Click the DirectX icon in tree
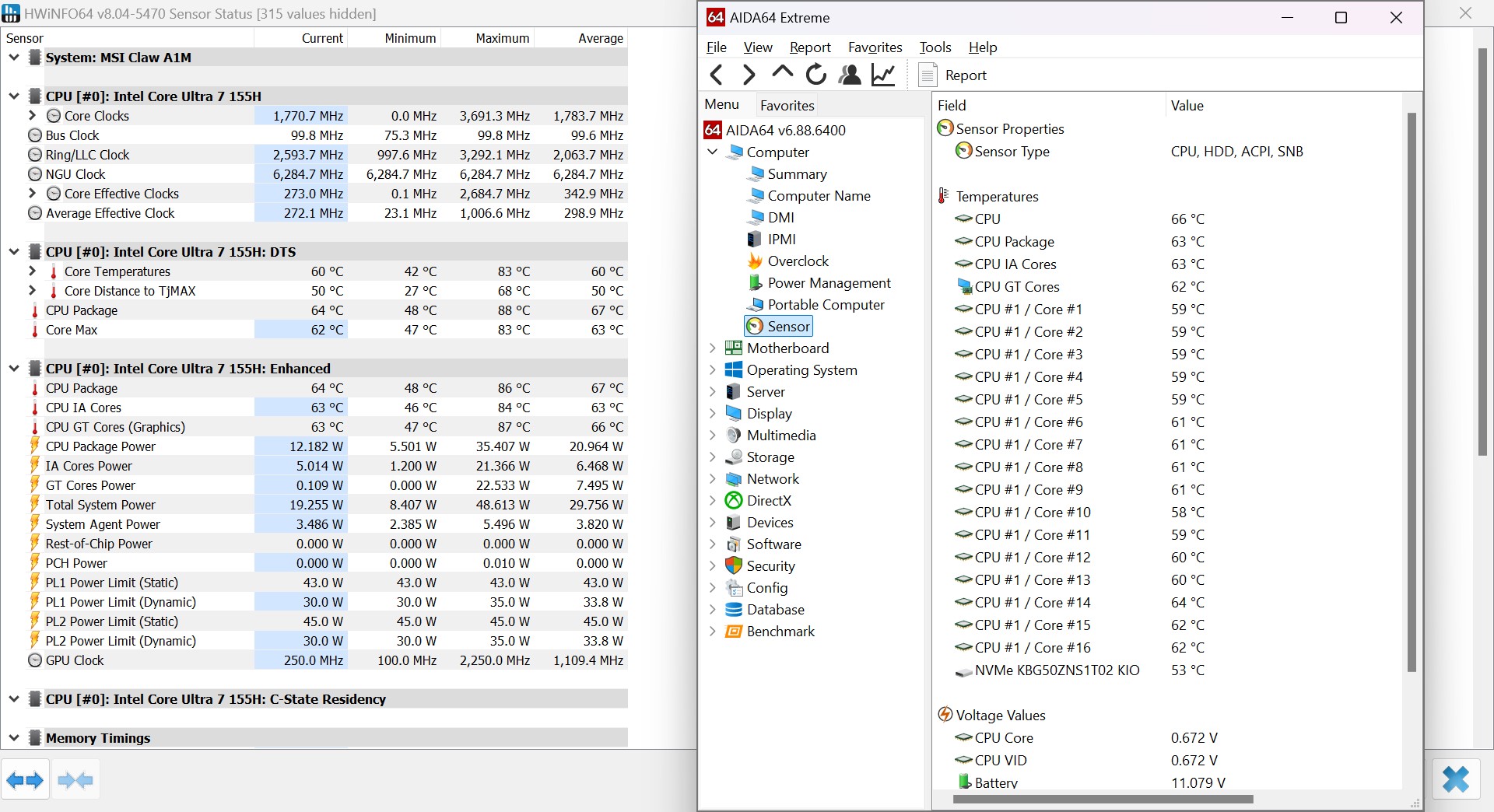The width and height of the screenshot is (1494, 812). tap(734, 501)
